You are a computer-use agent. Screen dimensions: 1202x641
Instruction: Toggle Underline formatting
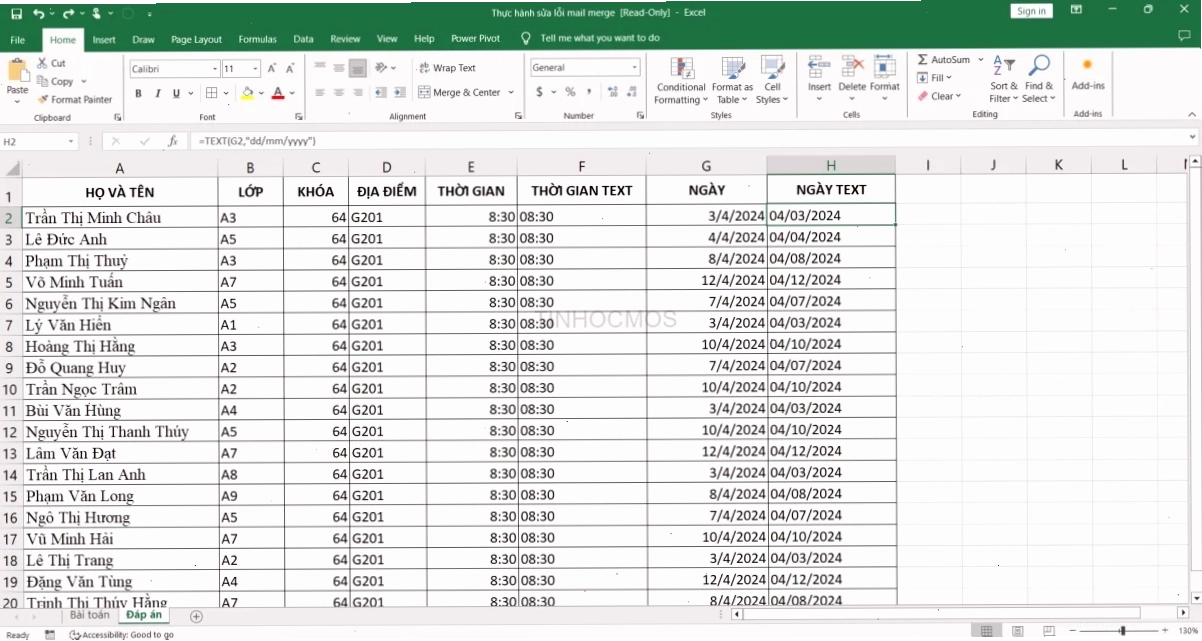[176, 93]
